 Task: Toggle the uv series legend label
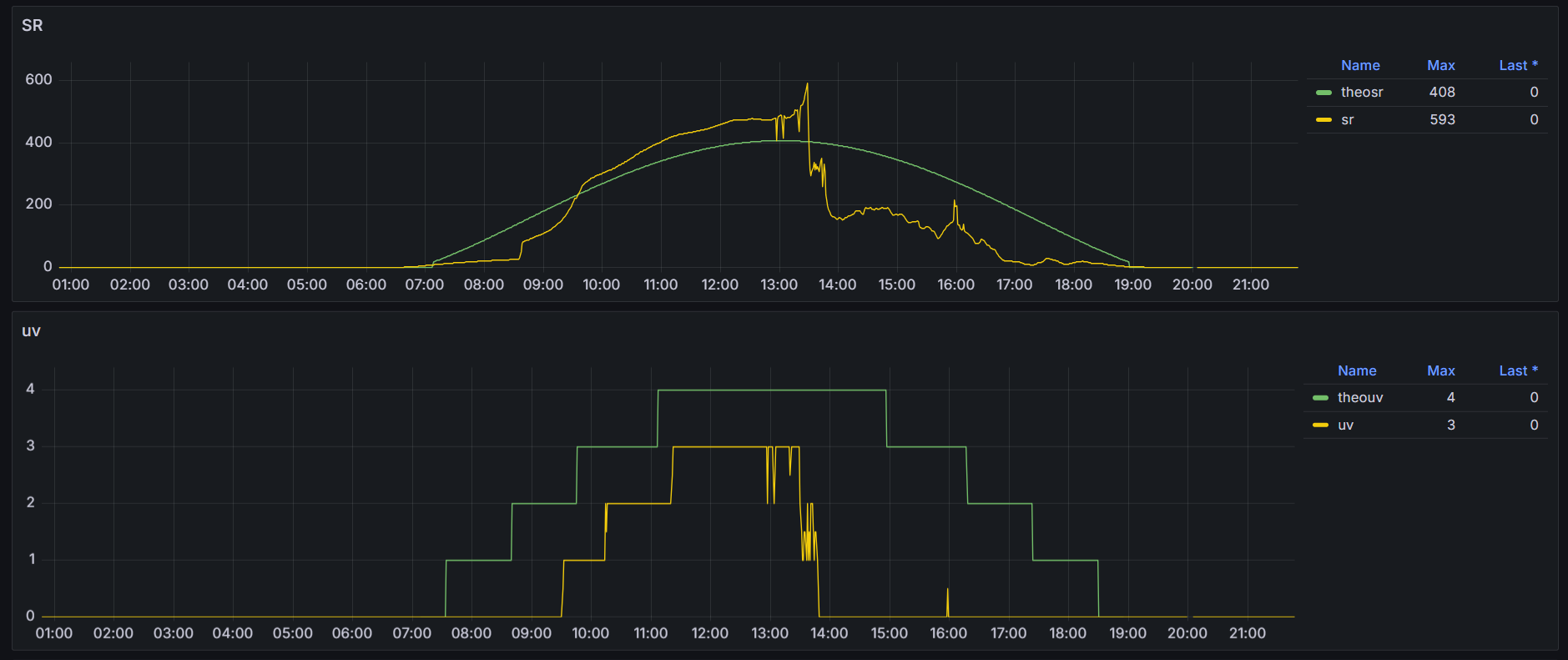1345,425
